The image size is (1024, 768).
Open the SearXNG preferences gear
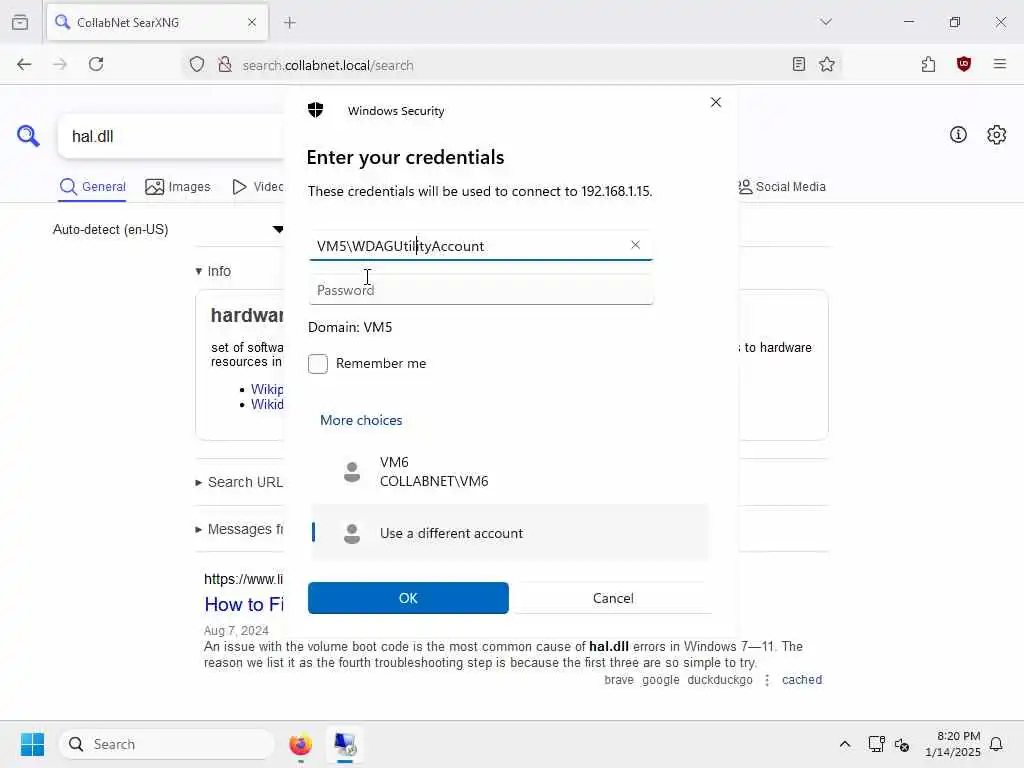coord(997,135)
